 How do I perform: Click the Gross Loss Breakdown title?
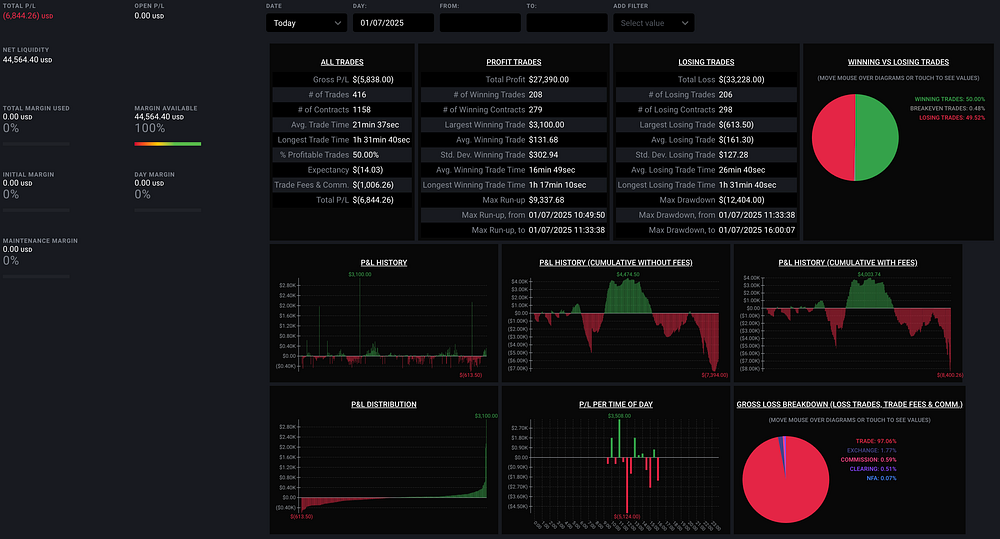coord(849,404)
